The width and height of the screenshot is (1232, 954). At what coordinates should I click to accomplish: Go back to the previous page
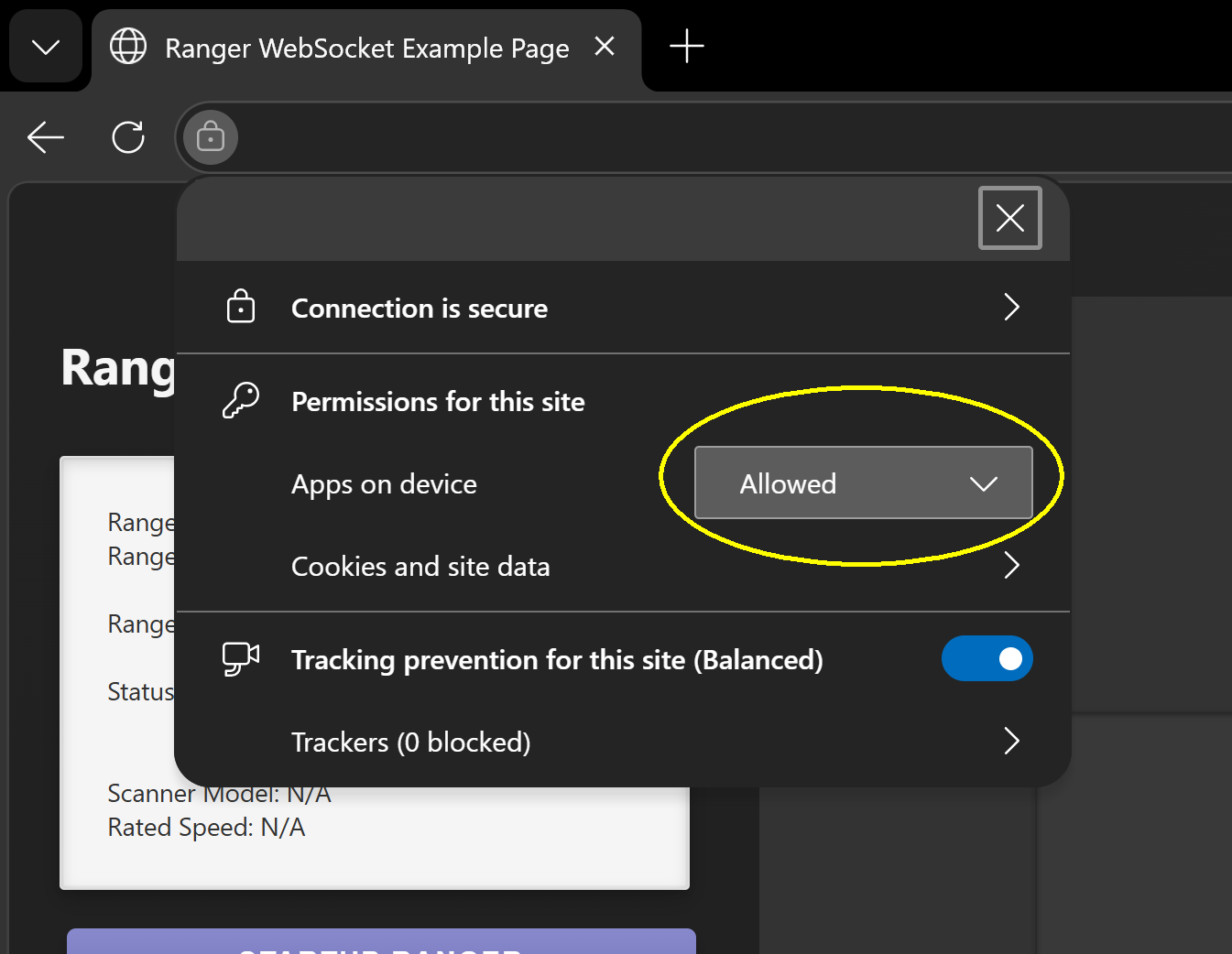click(x=45, y=137)
